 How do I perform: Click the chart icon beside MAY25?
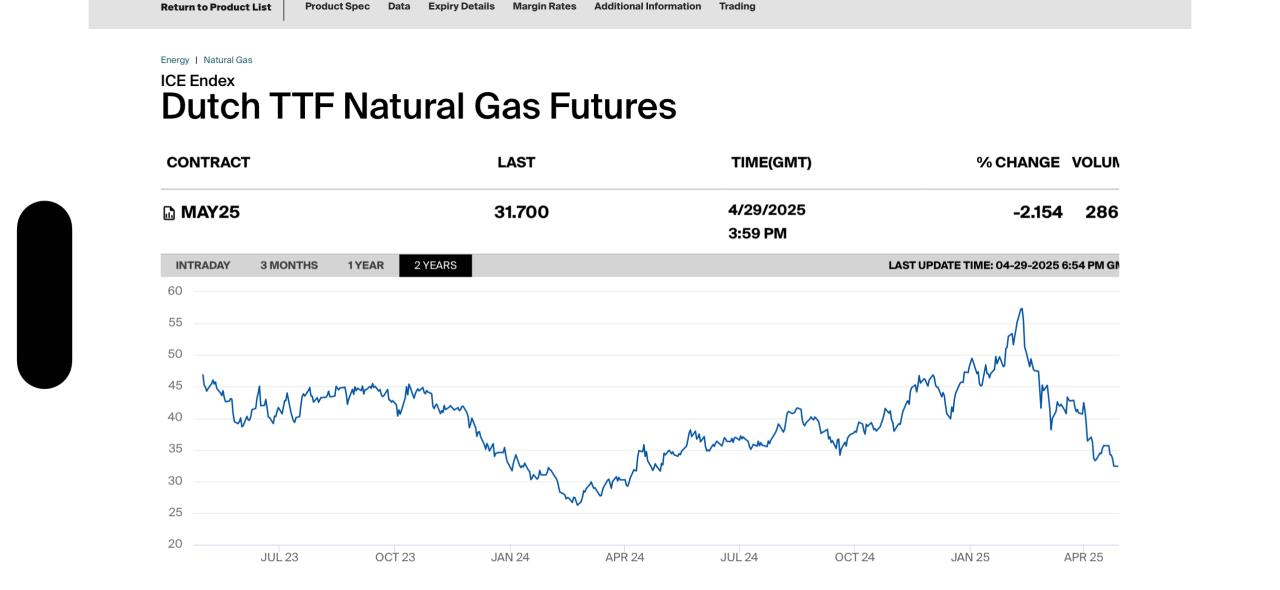coord(169,213)
